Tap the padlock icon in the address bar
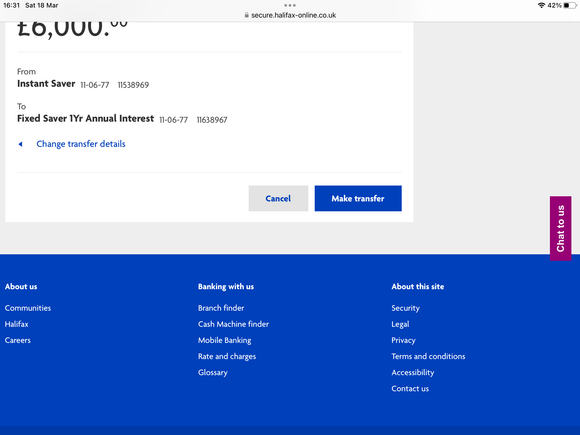This screenshot has height=435, width=580. (x=246, y=15)
